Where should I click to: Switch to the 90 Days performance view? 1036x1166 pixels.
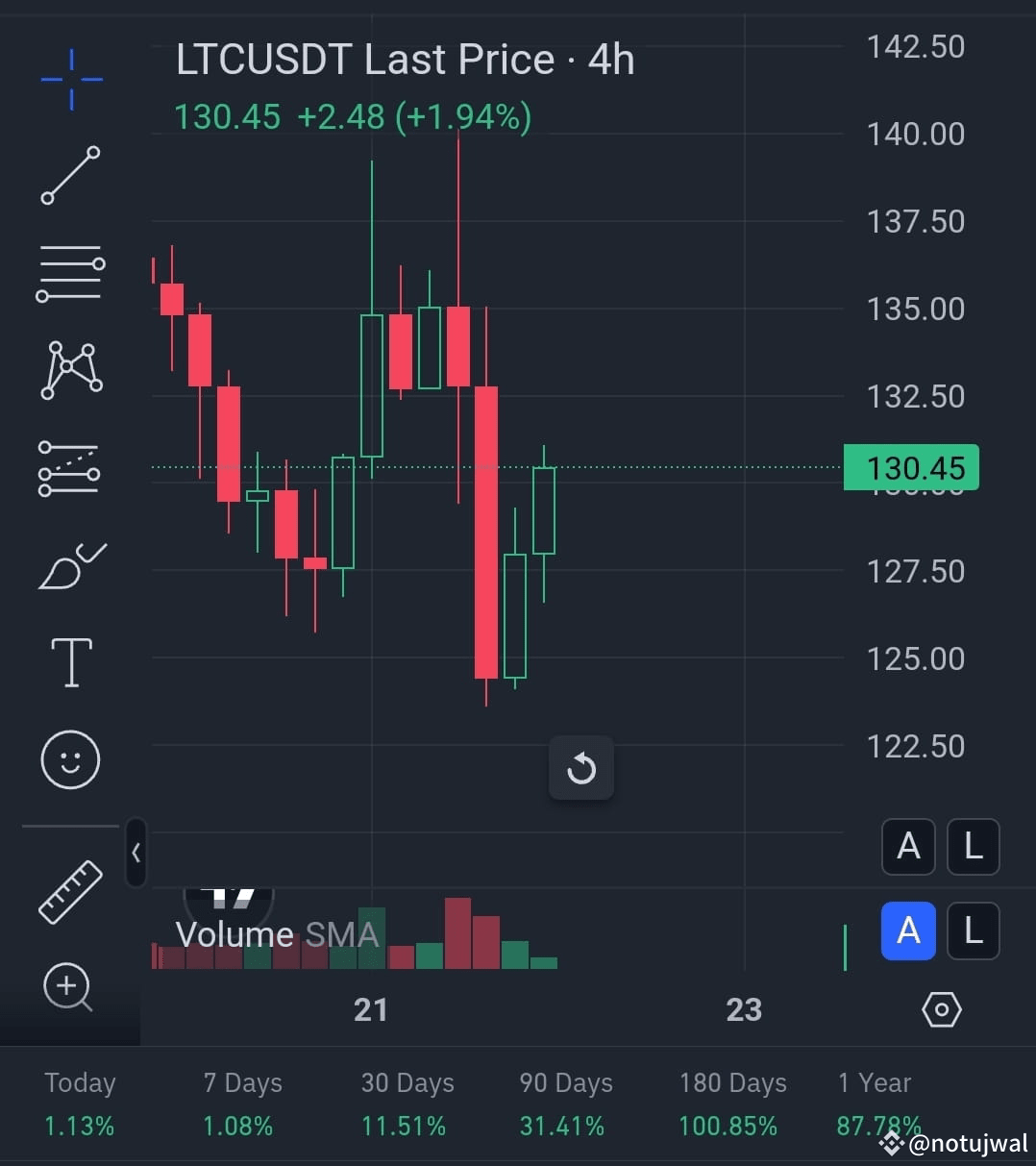point(564,1103)
